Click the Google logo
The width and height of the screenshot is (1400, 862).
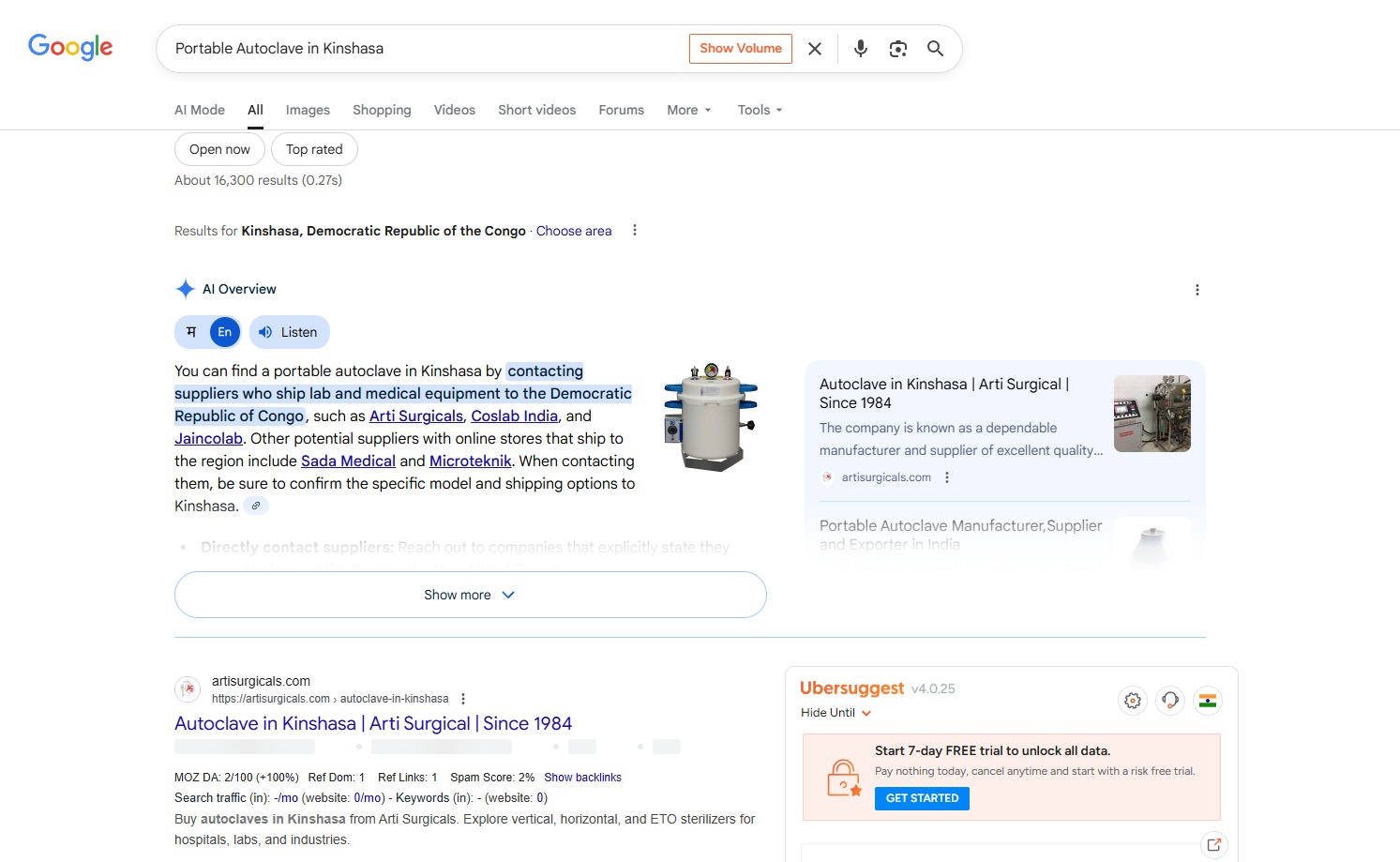[70, 47]
